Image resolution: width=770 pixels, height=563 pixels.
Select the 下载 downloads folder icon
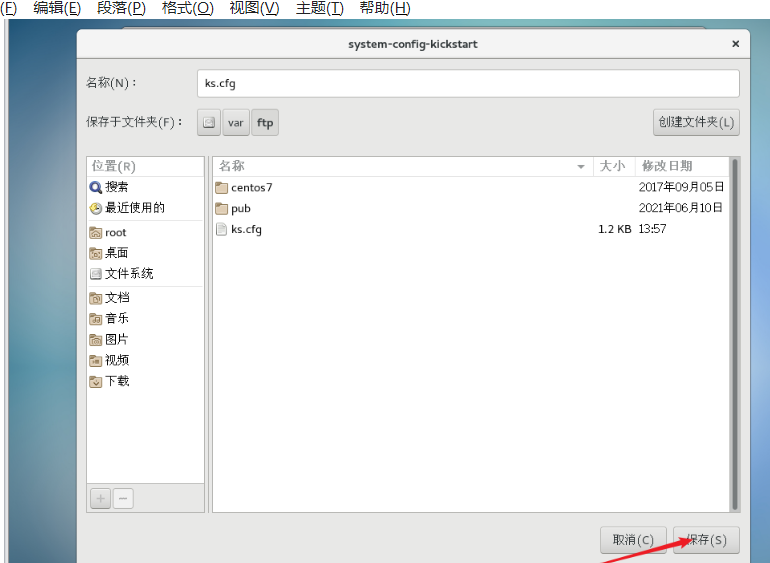(96, 381)
